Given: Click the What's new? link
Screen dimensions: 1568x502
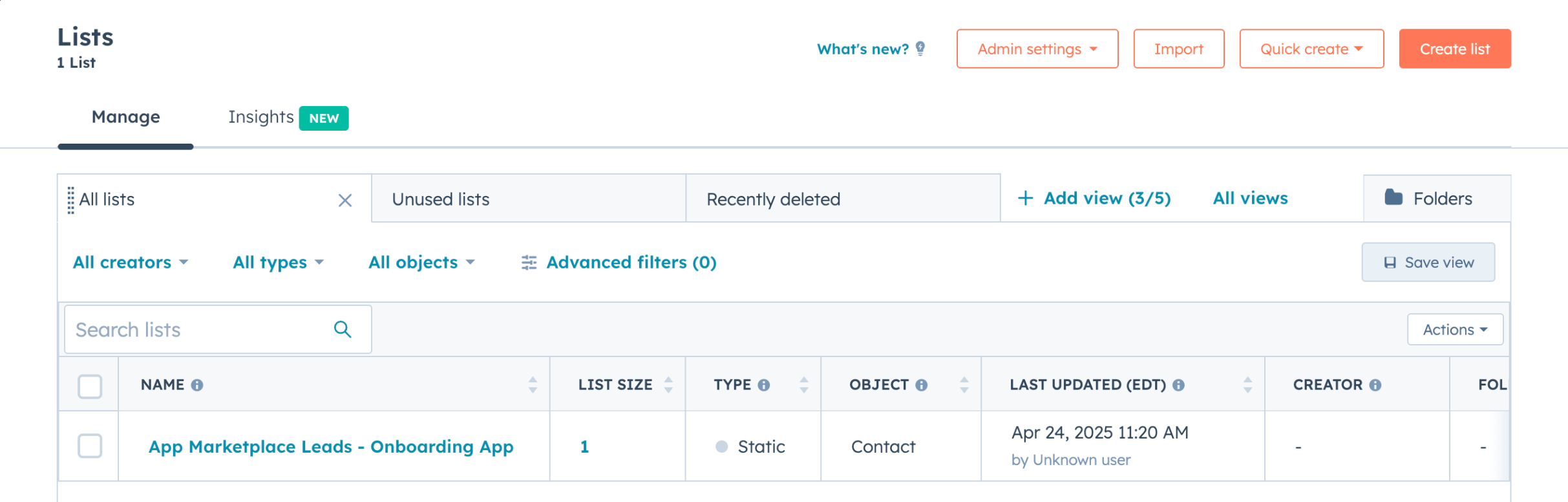Looking at the screenshot, I should (x=863, y=49).
